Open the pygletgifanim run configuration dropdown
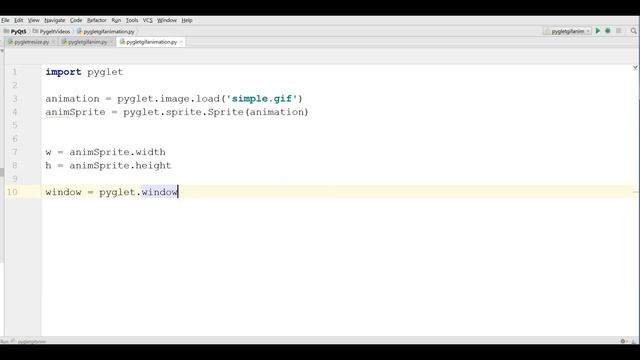 (567, 31)
